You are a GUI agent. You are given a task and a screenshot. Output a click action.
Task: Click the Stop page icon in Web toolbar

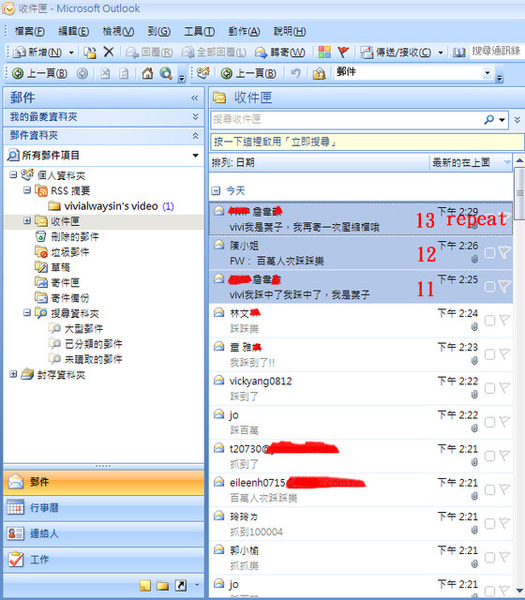coord(105,73)
